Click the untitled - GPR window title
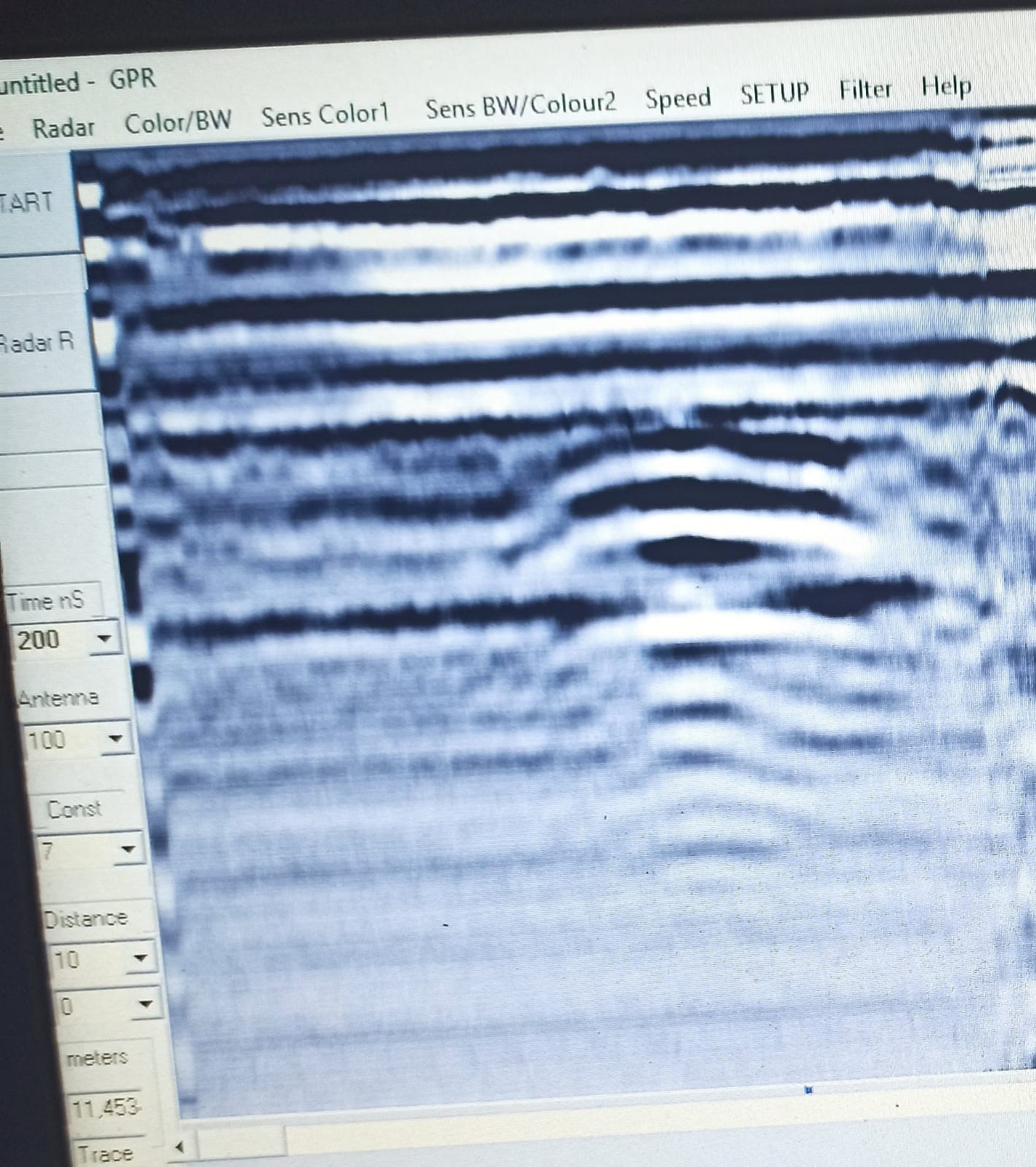 77,80
